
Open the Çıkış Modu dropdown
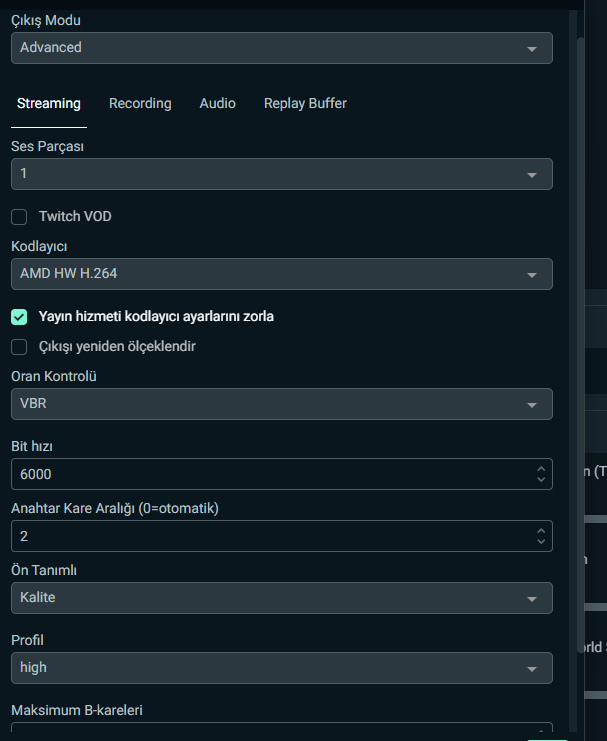[281, 48]
